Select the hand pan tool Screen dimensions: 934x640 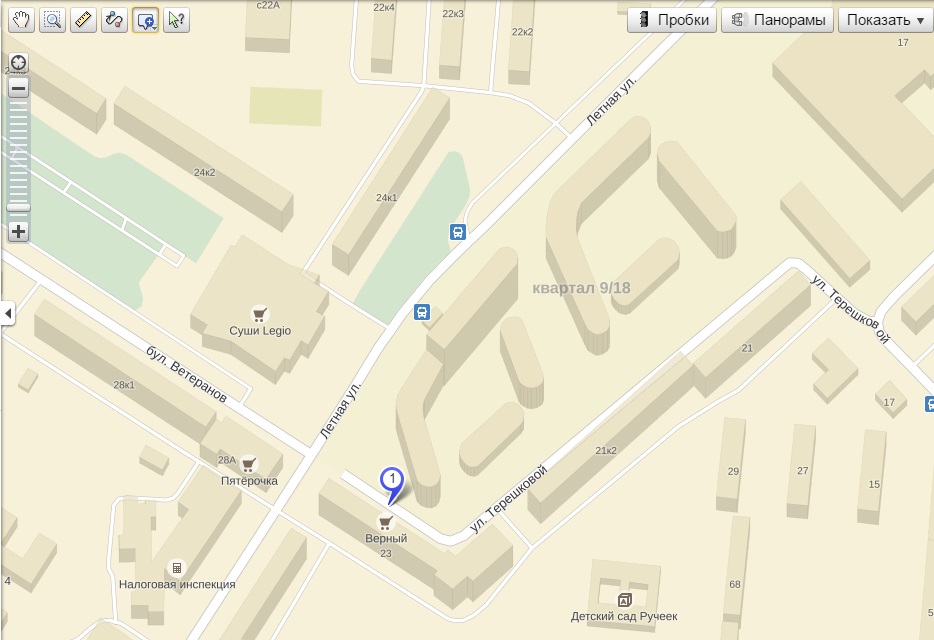point(21,20)
